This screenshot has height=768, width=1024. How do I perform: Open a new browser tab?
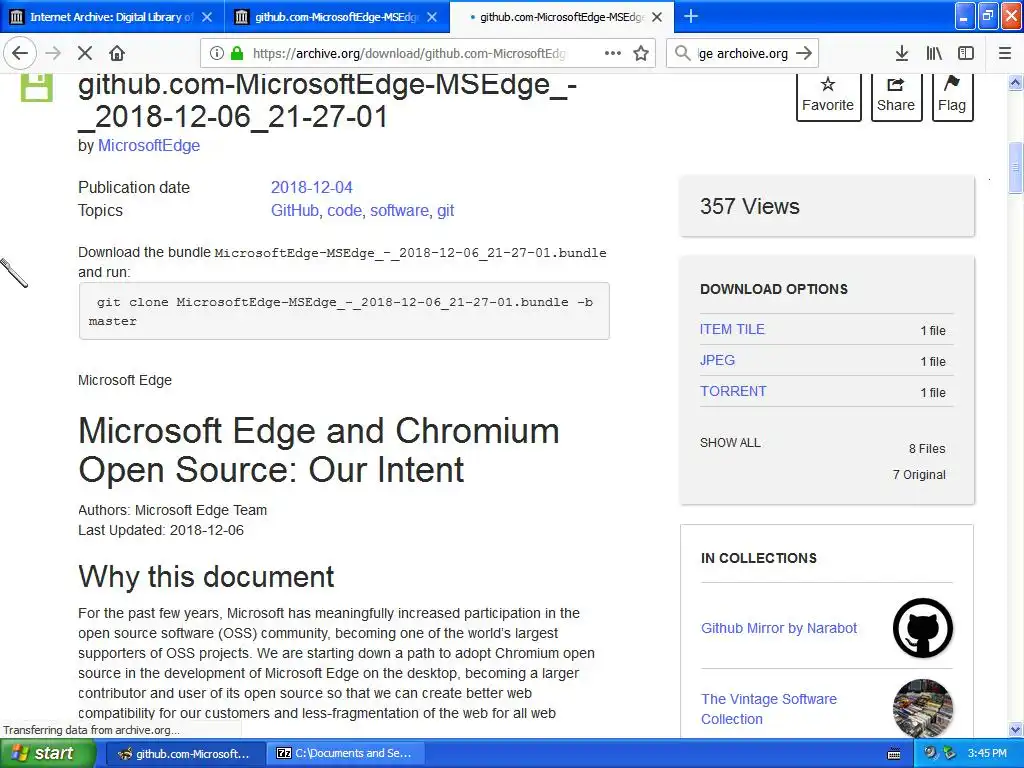coord(690,16)
